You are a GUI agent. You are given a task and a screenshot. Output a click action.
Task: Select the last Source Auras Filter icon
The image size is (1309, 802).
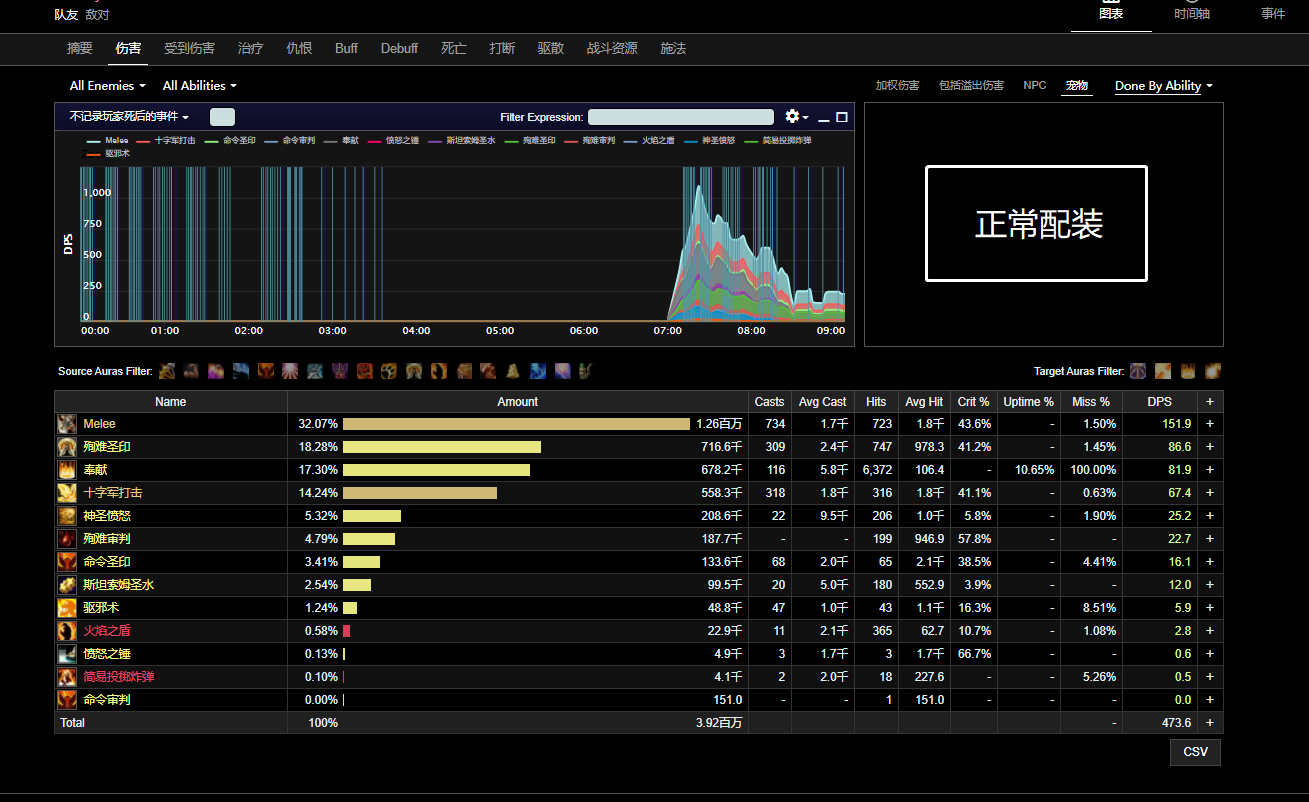(x=587, y=371)
